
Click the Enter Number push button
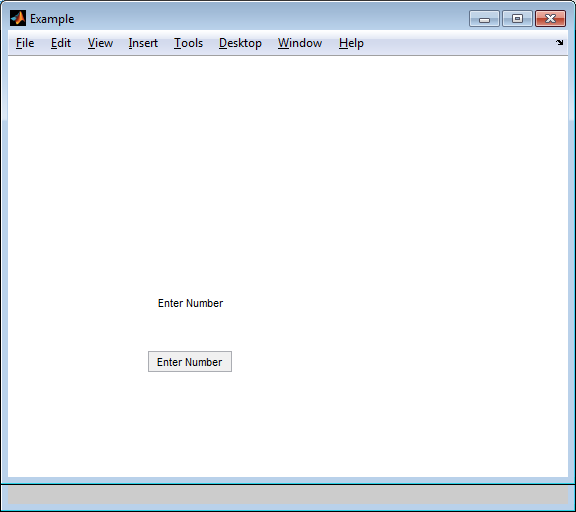[x=190, y=362]
